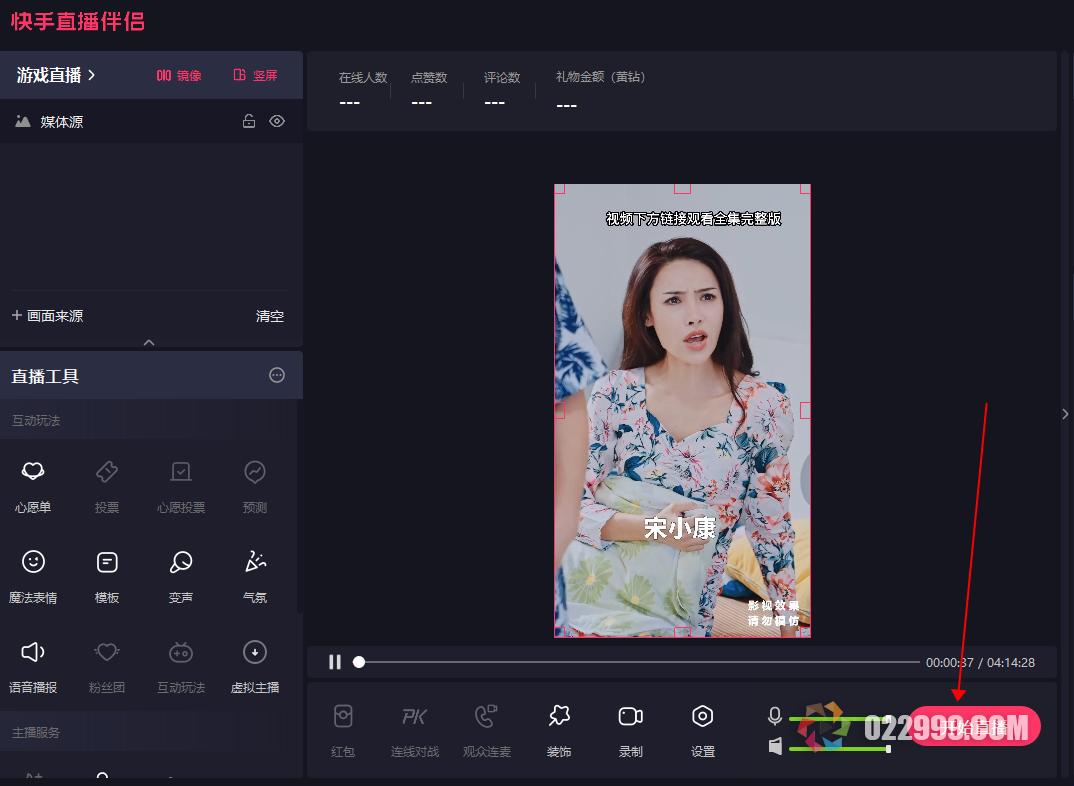This screenshot has width=1074, height=786.
Task: Open 设置 settings
Action: 703,730
